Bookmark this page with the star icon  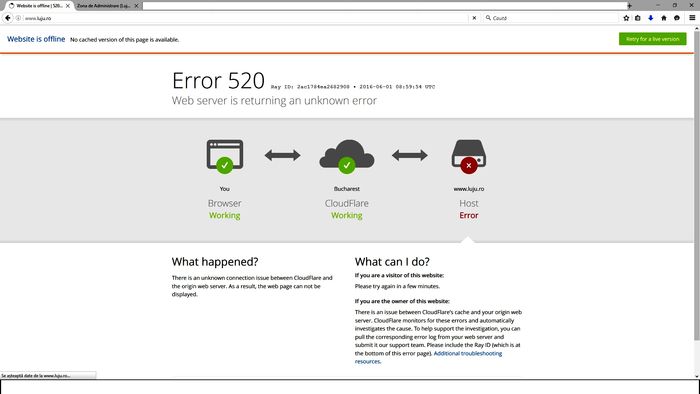[x=626, y=18]
